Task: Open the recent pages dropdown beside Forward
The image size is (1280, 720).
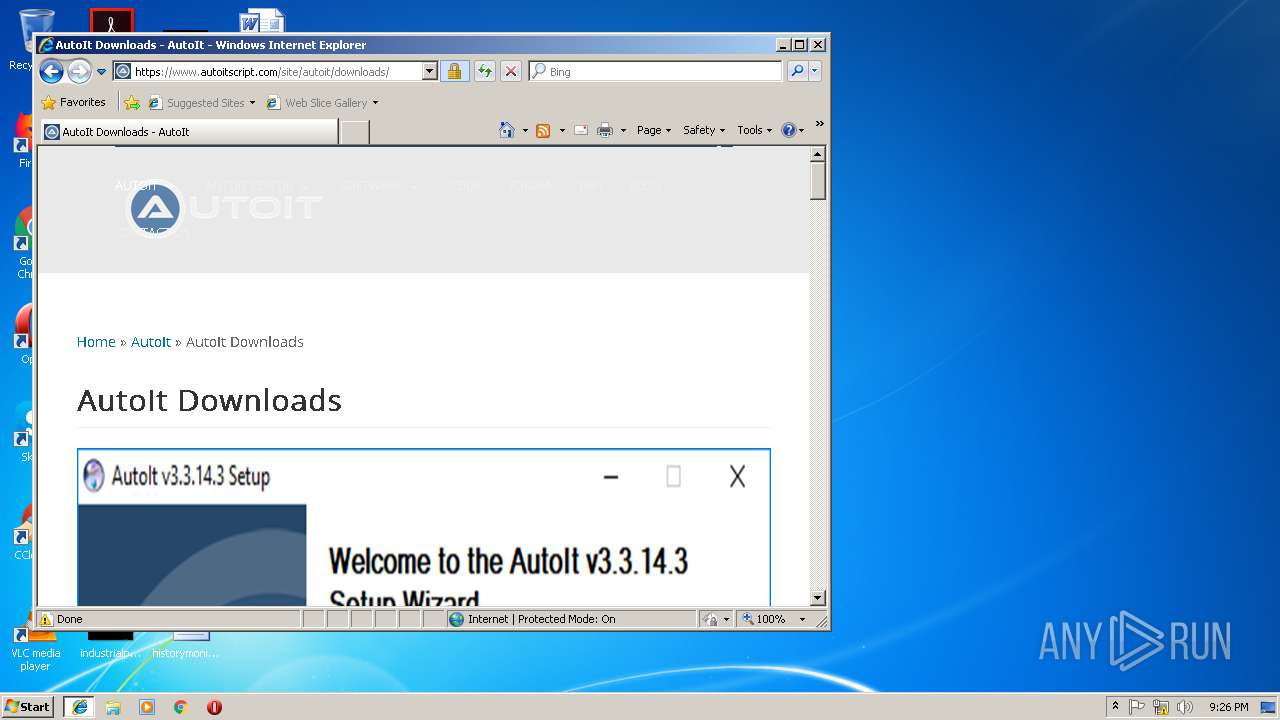Action: coord(101,72)
